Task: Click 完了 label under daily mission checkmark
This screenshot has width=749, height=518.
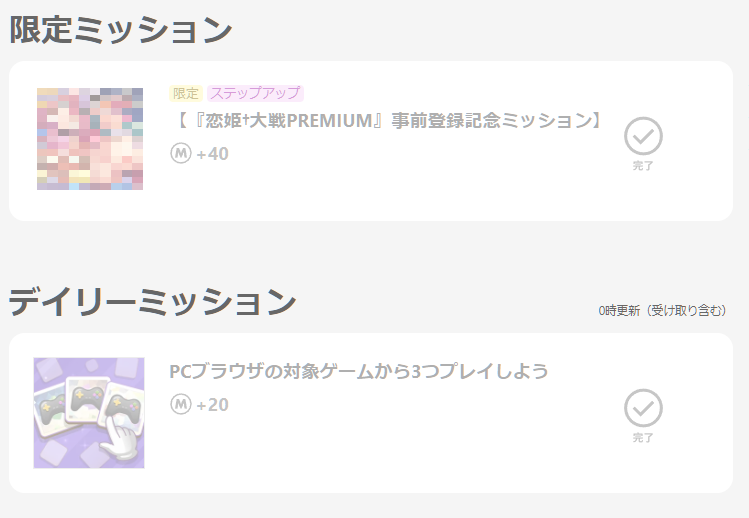Action: pos(643,438)
